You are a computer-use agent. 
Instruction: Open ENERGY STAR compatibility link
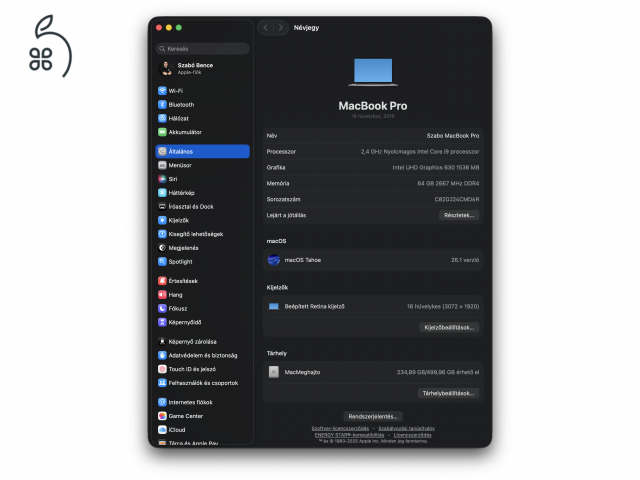(349, 435)
